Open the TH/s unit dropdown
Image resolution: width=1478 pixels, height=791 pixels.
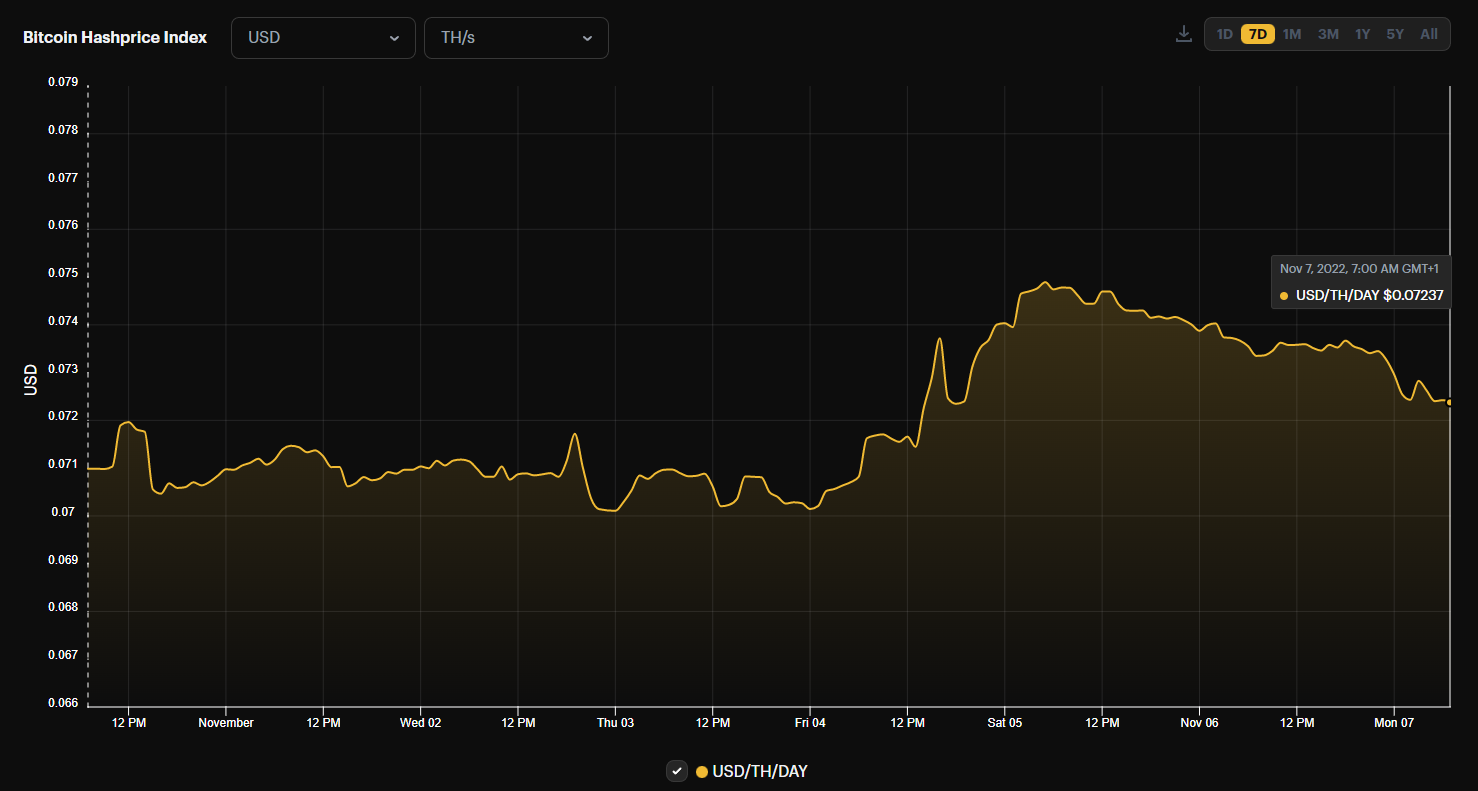pos(516,38)
